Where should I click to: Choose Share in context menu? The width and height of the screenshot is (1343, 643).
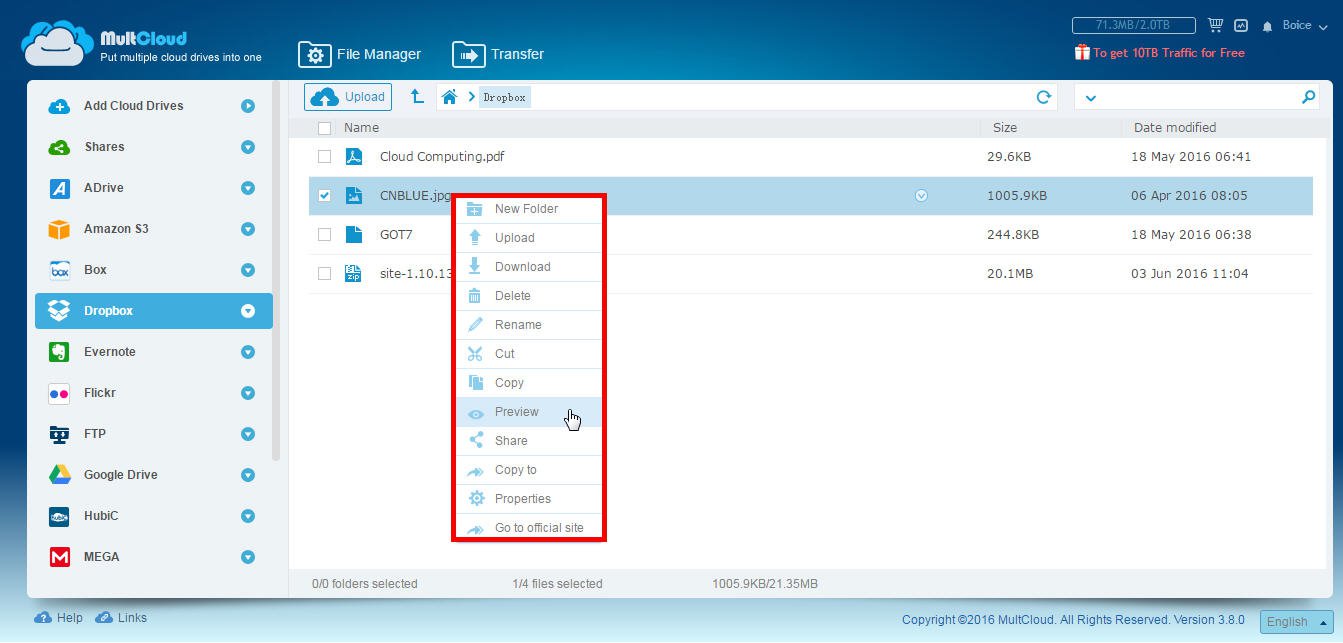[529, 441]
